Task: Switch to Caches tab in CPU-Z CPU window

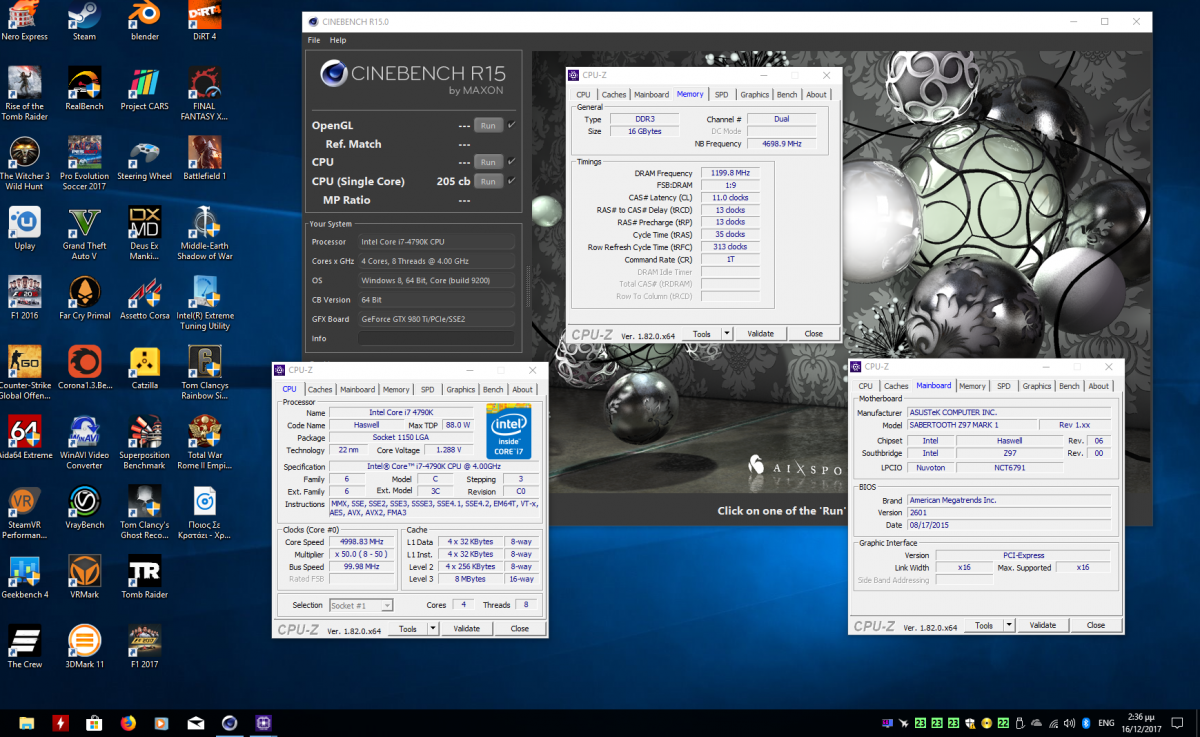Action: 320,389
